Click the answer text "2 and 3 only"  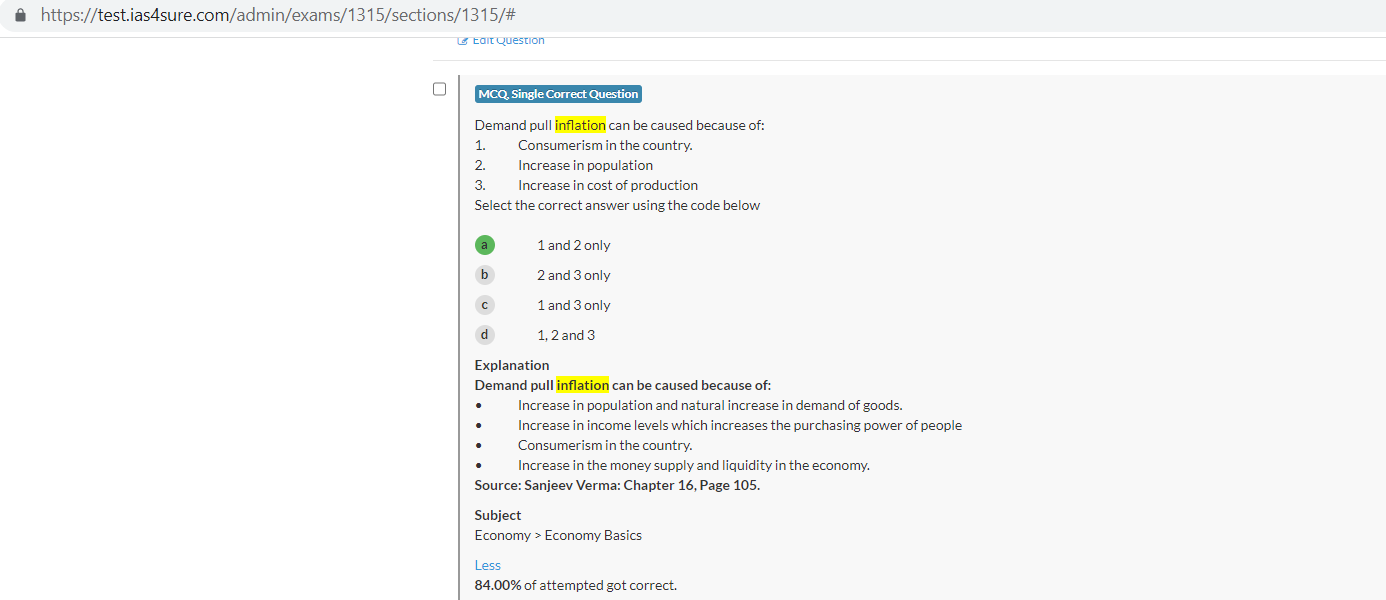point(573,275)
